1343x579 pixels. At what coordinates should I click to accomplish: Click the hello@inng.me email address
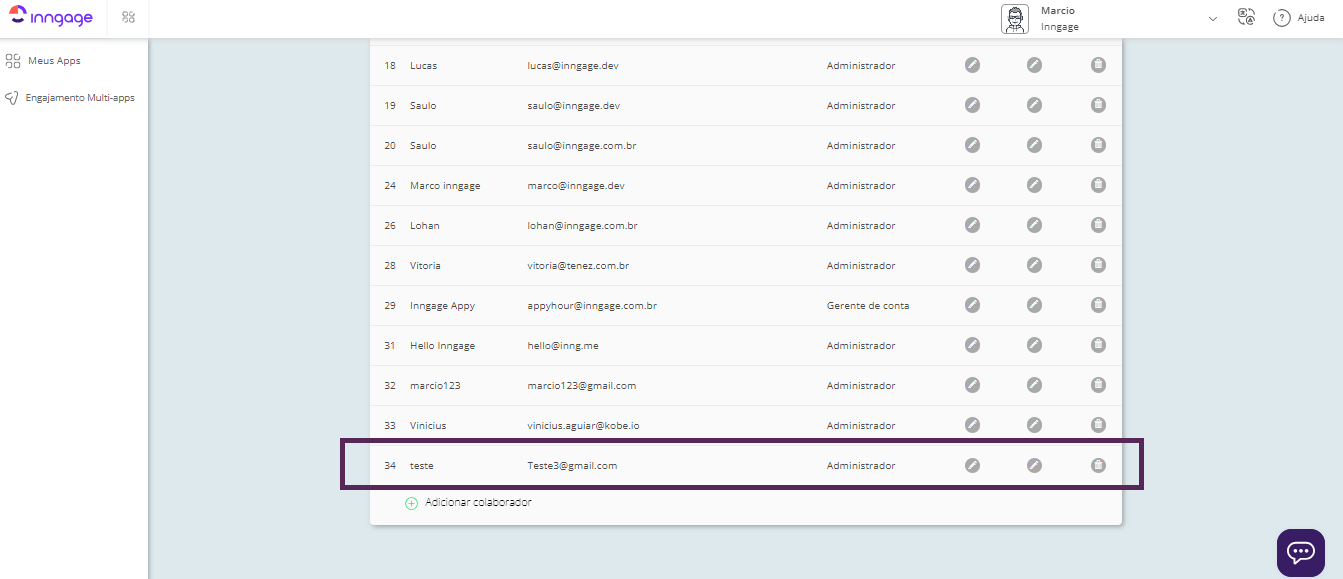point(563,345)
